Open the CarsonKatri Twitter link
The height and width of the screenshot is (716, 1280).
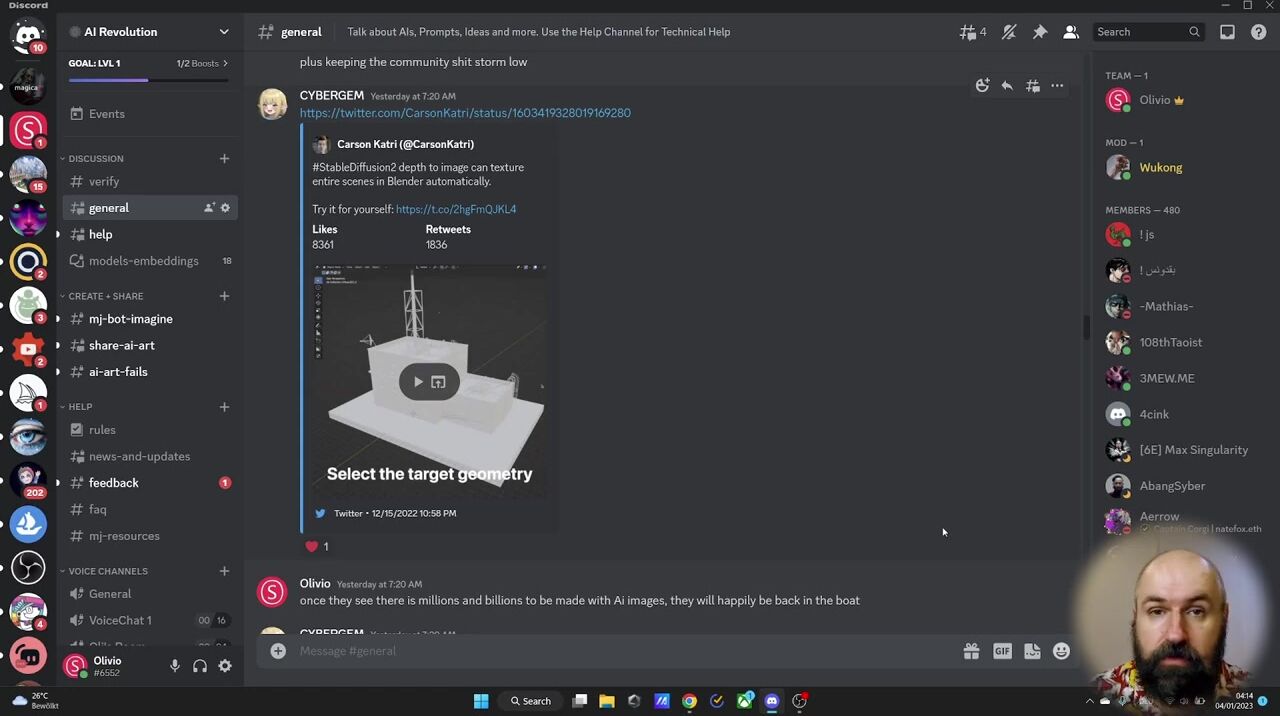[x=465, y=113]
